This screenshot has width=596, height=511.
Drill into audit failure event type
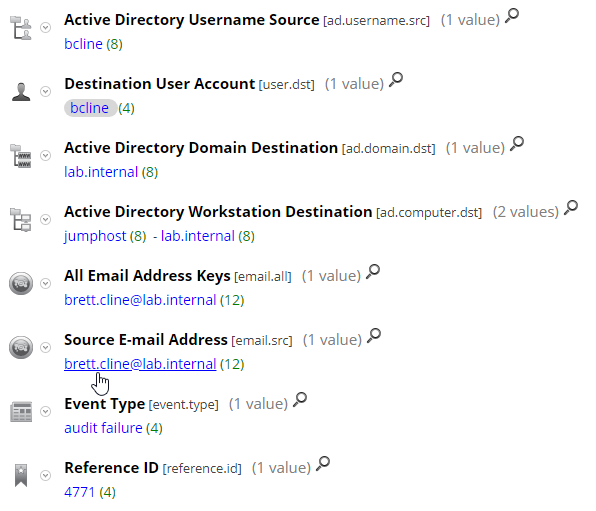[x=103, y=428]
